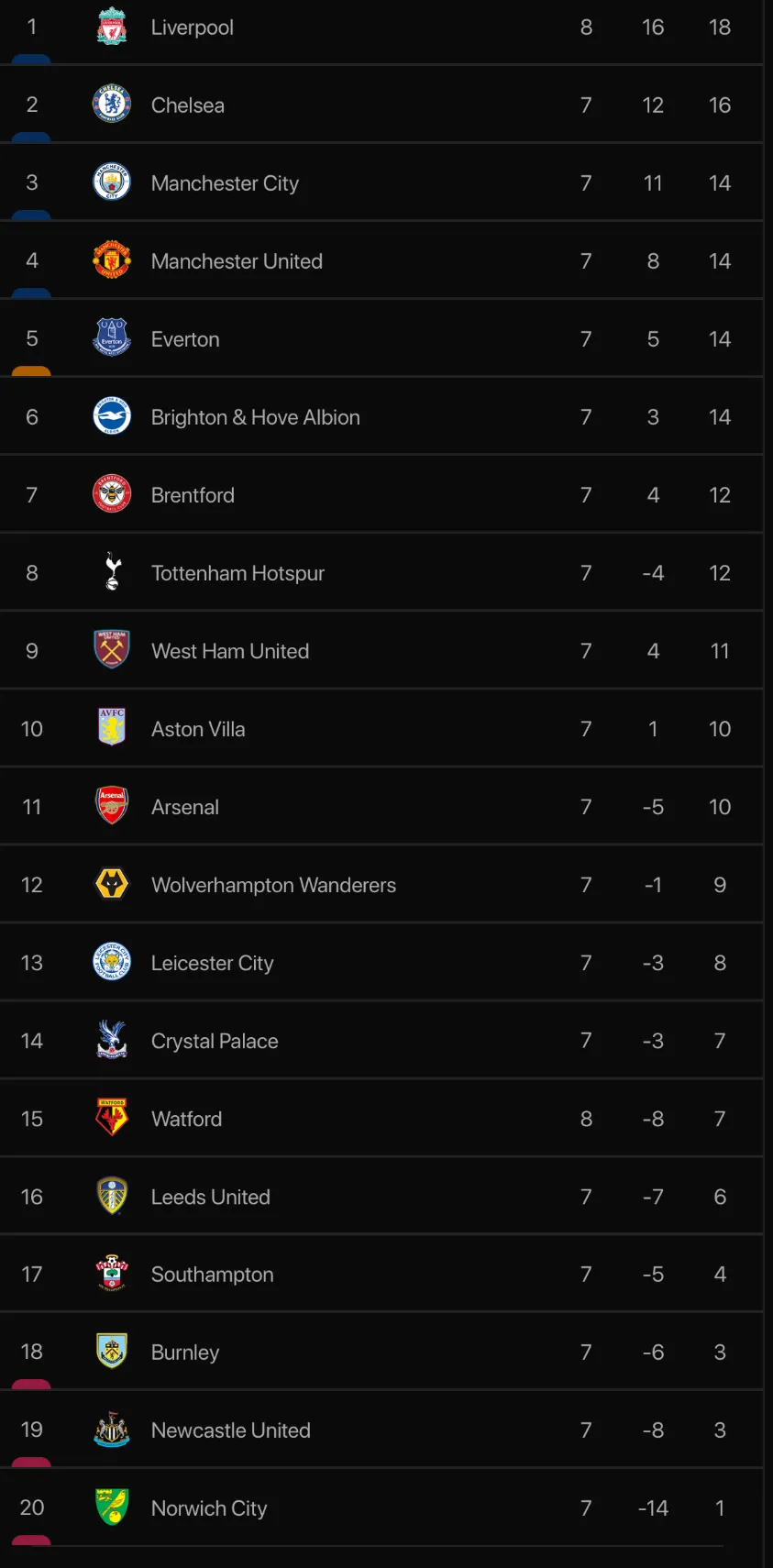
Task: Click the position number 16 for Leeds United
Action: [32, 1197]
